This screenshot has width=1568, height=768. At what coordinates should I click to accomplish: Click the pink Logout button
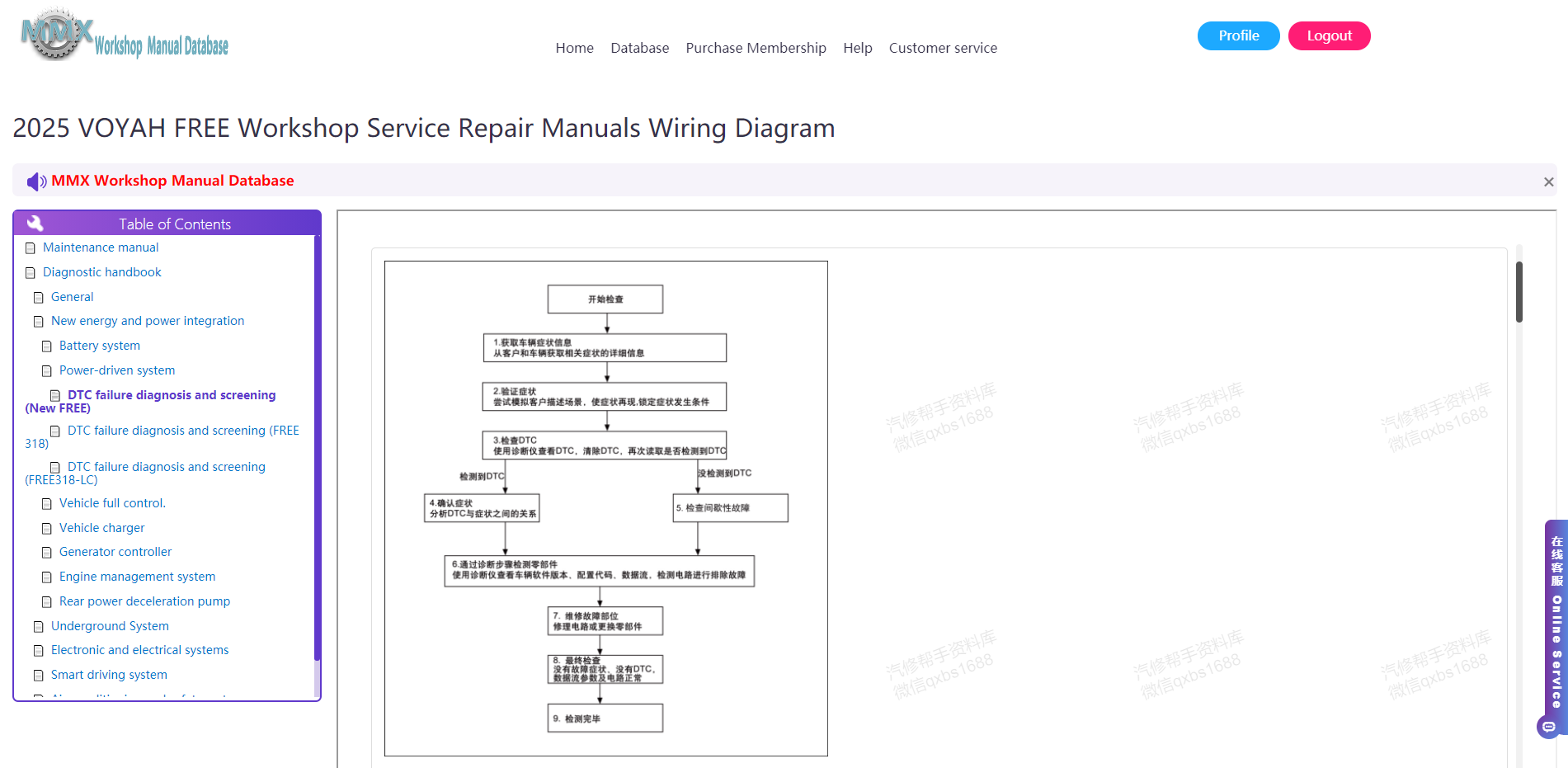(x=1330, y=35)
